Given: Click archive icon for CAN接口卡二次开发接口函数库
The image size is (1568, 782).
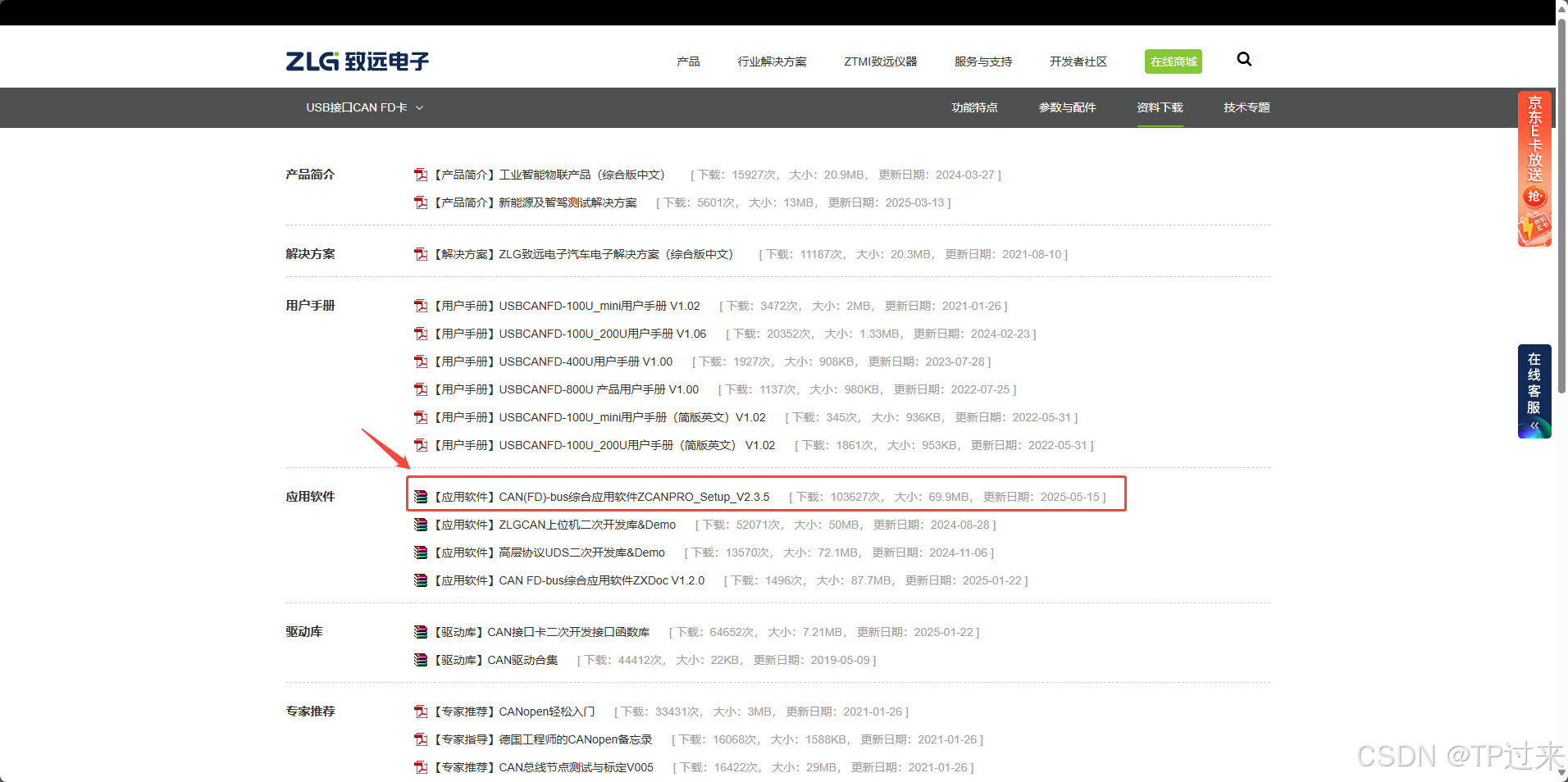Looking at the screenshot, I should point(421,632).
